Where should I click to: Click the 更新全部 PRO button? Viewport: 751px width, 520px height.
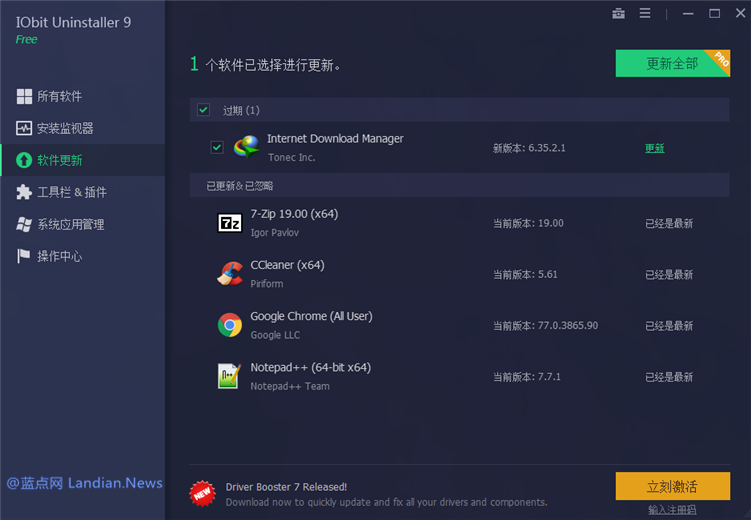[x=672, y=63]
